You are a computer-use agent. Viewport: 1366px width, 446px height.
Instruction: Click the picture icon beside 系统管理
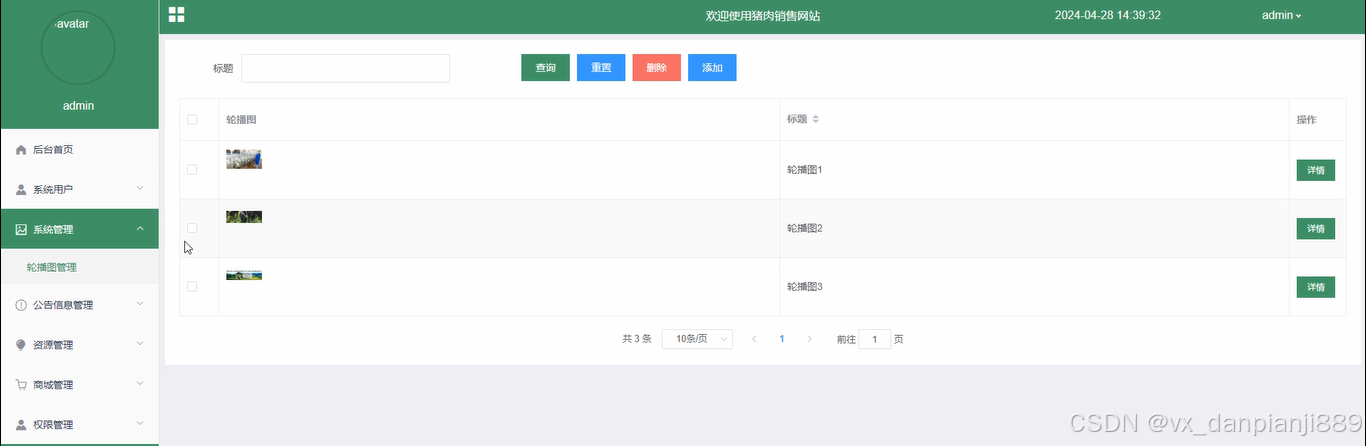21,229
